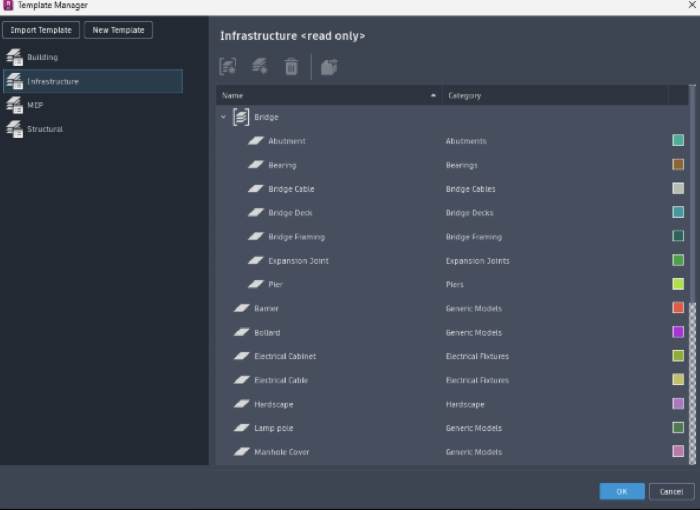Click the Bridge Cable layer icon
Viewport: 700px width, 510px height.
tap(256, 188)
